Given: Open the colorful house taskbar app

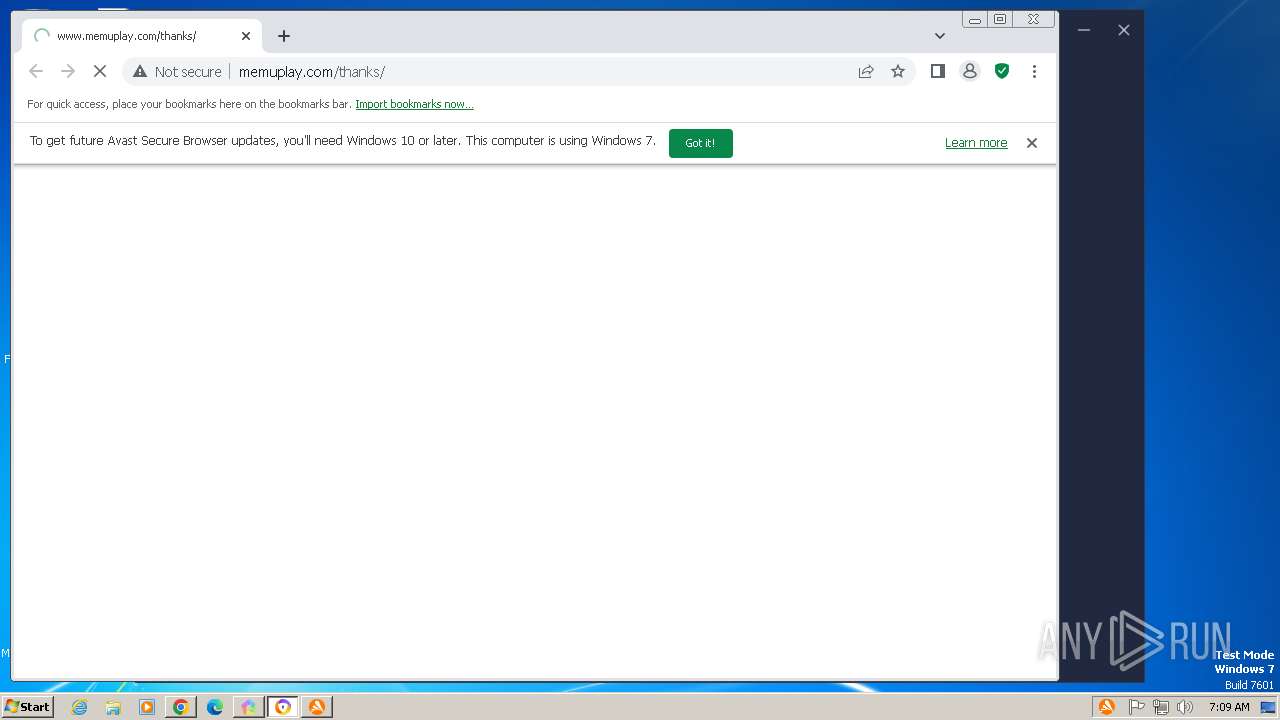Looking at the screenshot, I should (x=249, y=707).
